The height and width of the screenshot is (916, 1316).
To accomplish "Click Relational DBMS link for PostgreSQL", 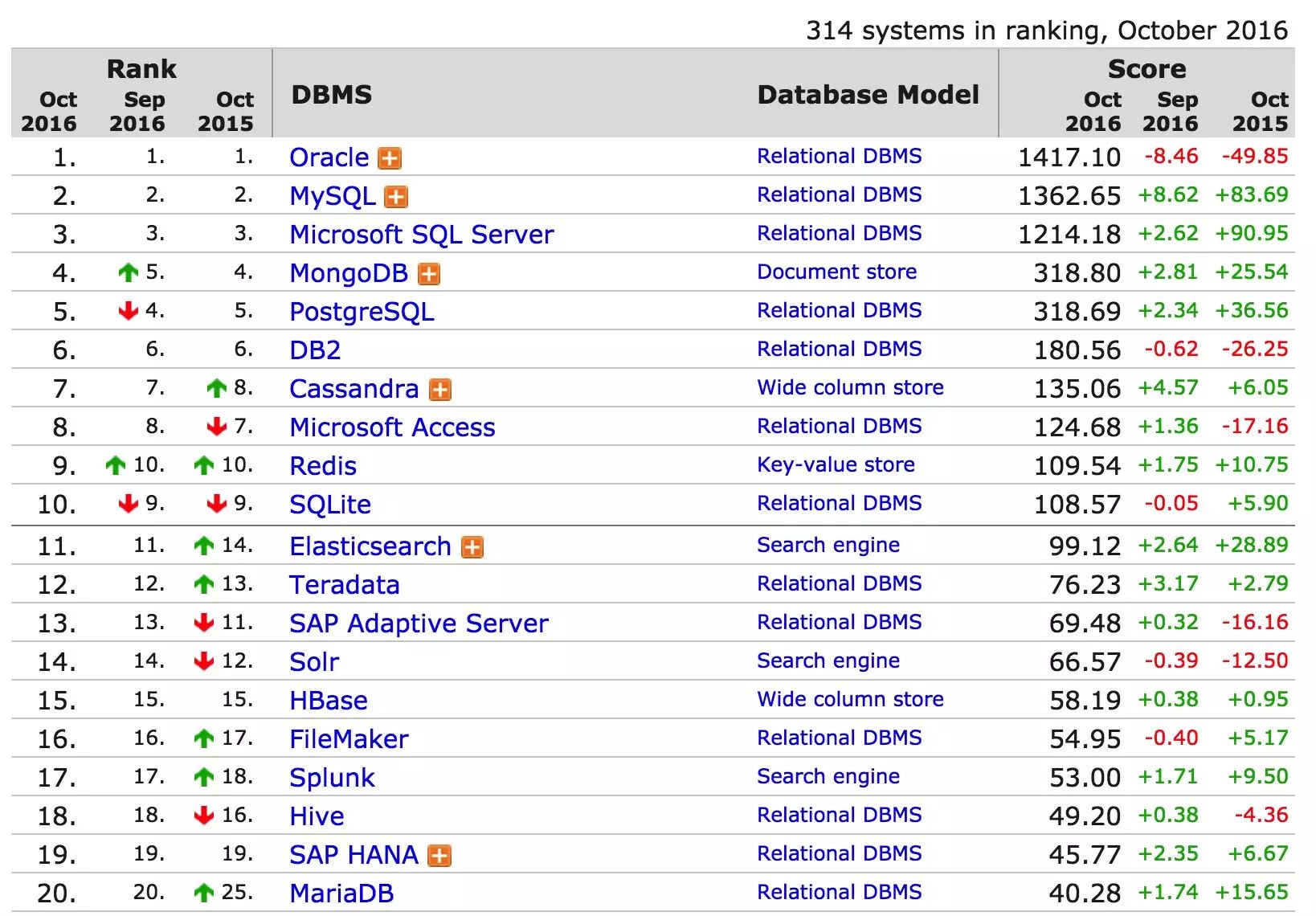I will click(840, 310).
